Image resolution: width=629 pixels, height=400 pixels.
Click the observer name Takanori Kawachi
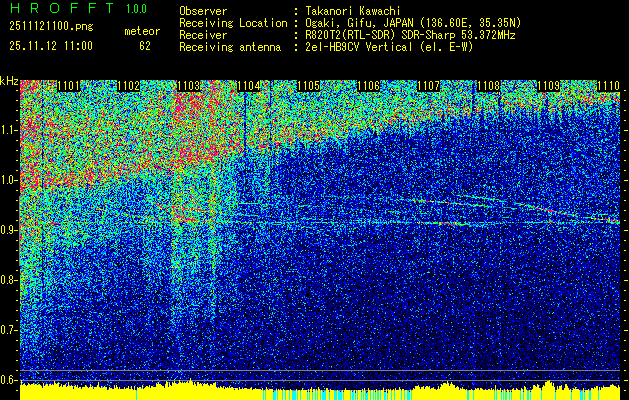click(353, 11)
